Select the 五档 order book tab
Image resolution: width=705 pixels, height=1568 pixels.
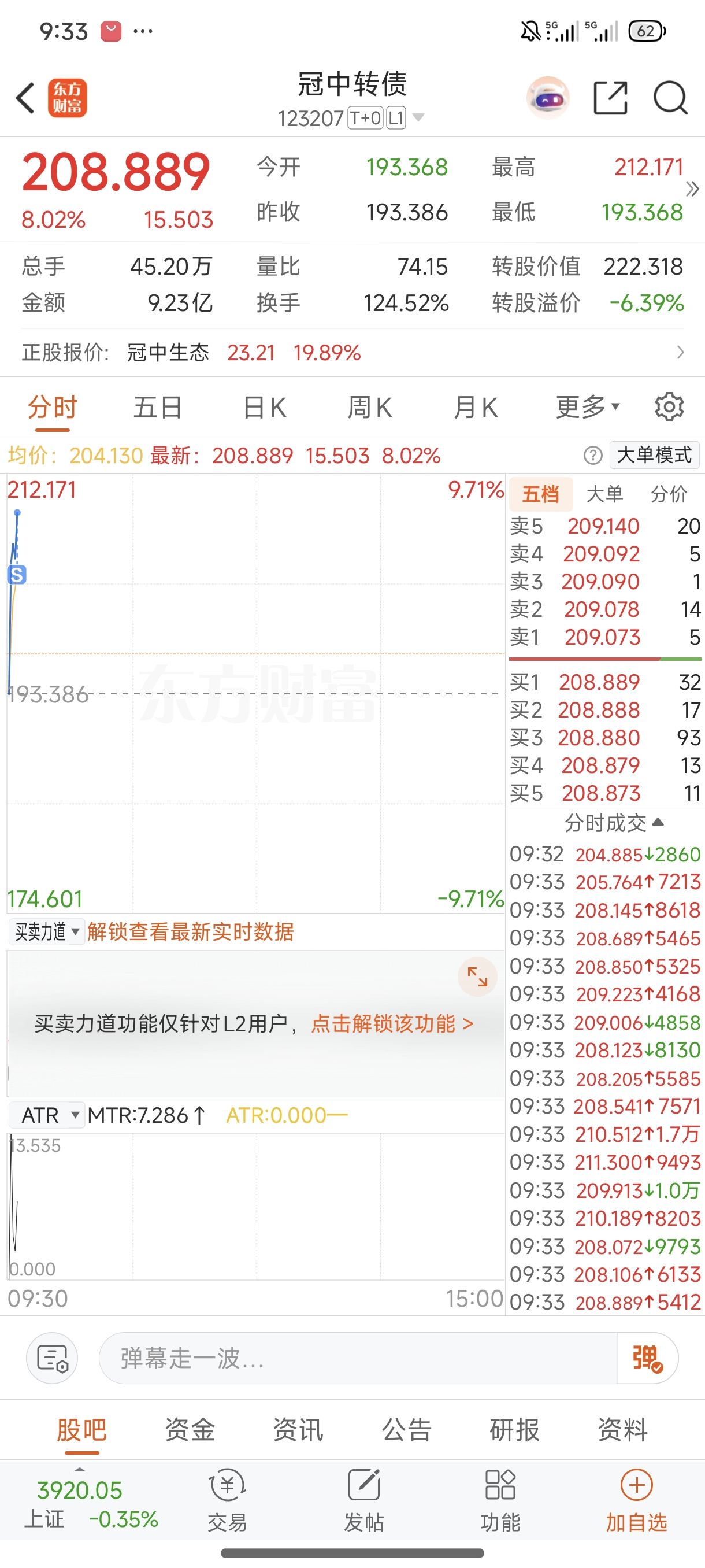coord(541,494)
